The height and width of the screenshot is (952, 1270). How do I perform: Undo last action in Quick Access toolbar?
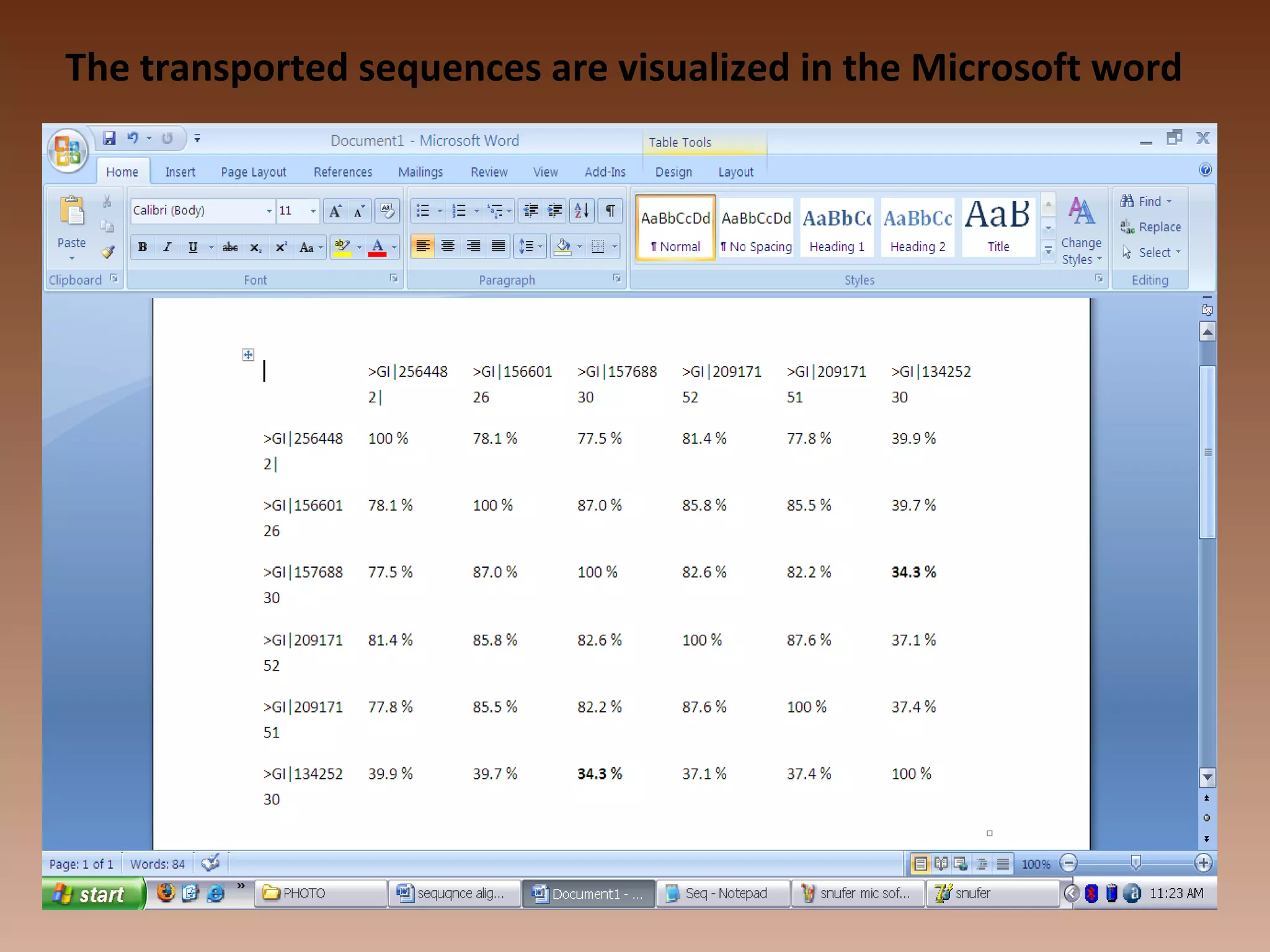click(133, 138)
